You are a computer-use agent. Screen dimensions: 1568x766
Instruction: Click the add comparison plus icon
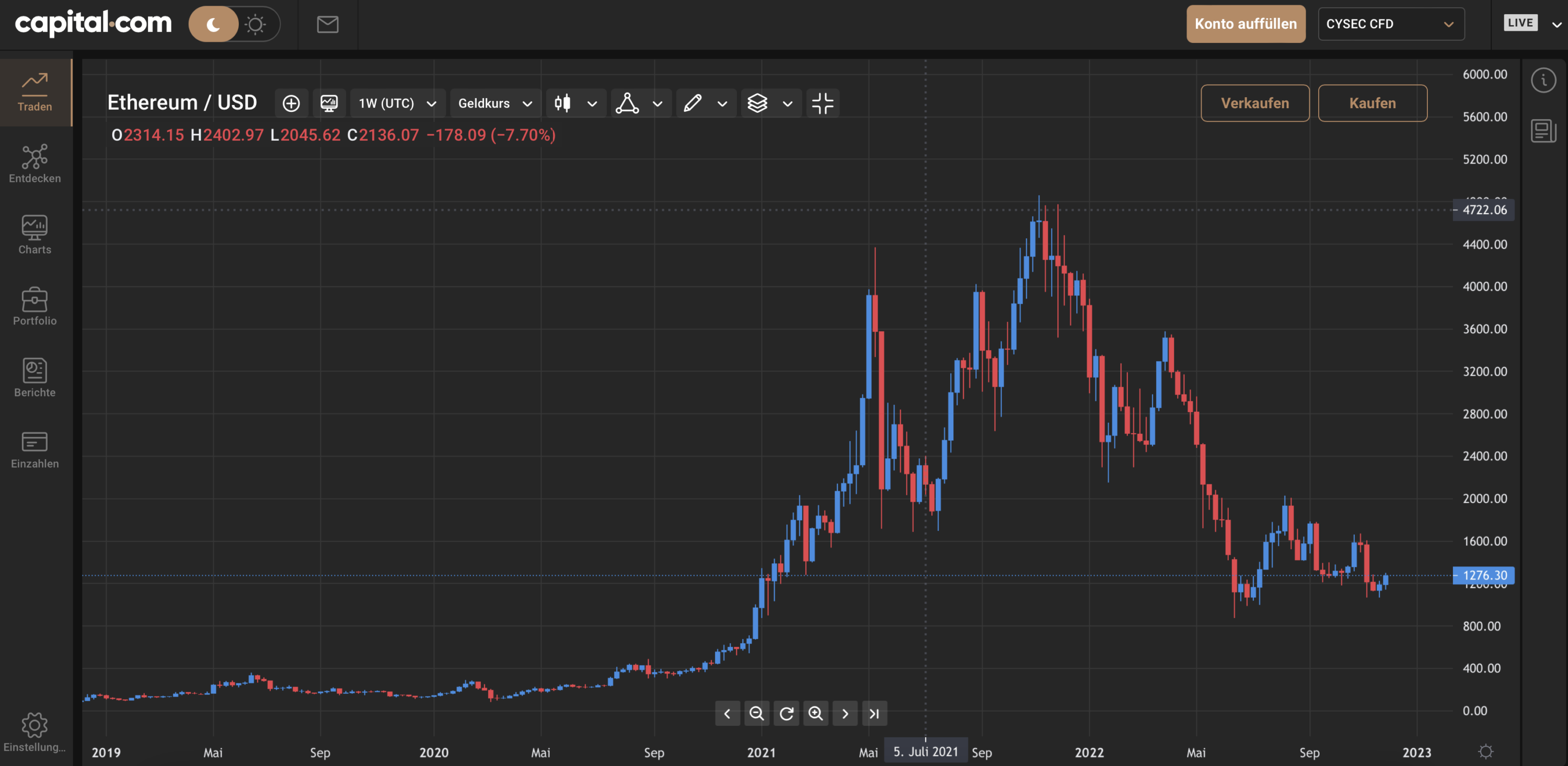tap(291, 103)
